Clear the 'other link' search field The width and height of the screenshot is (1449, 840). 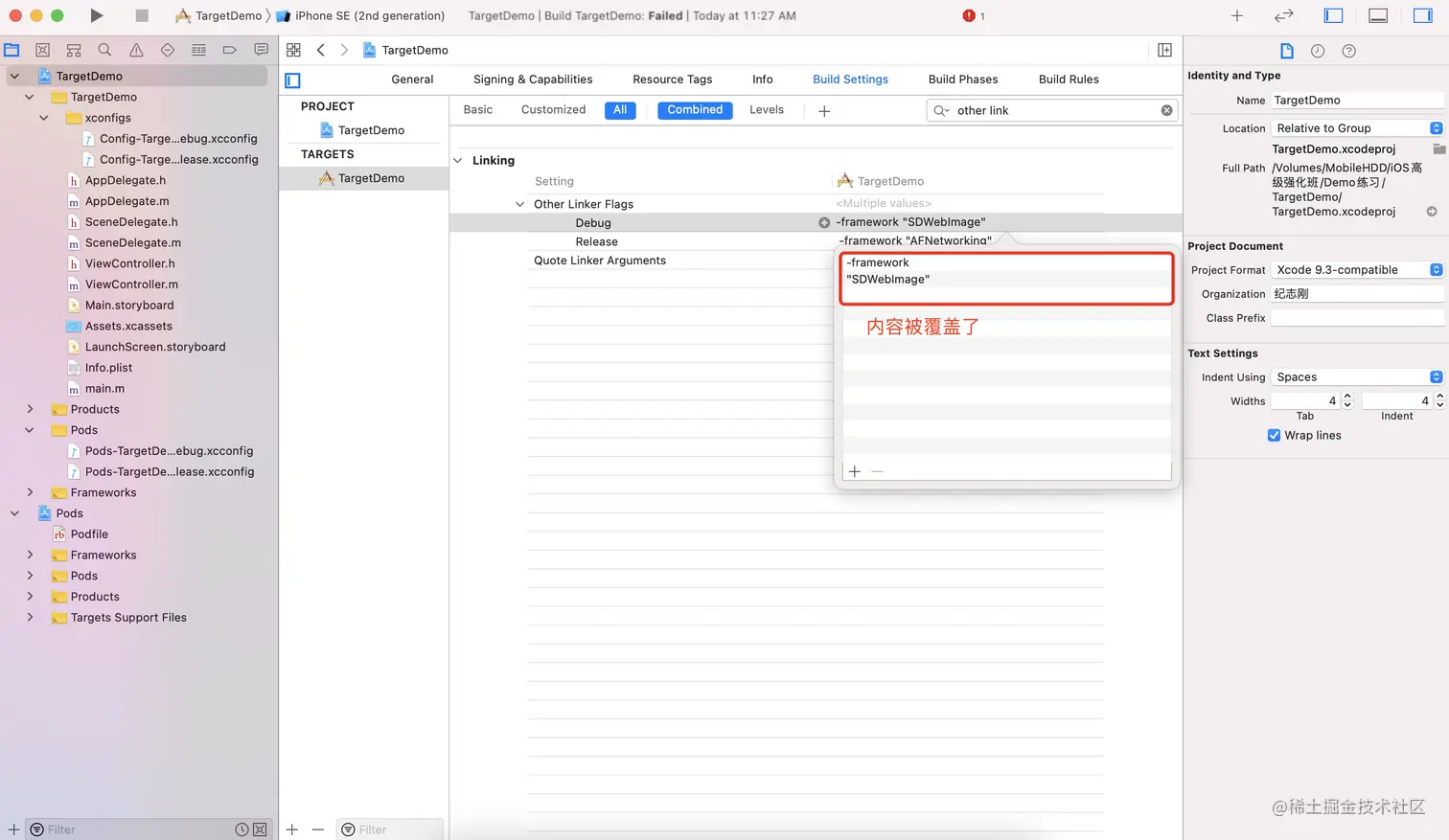click(x=1166, y=110)
